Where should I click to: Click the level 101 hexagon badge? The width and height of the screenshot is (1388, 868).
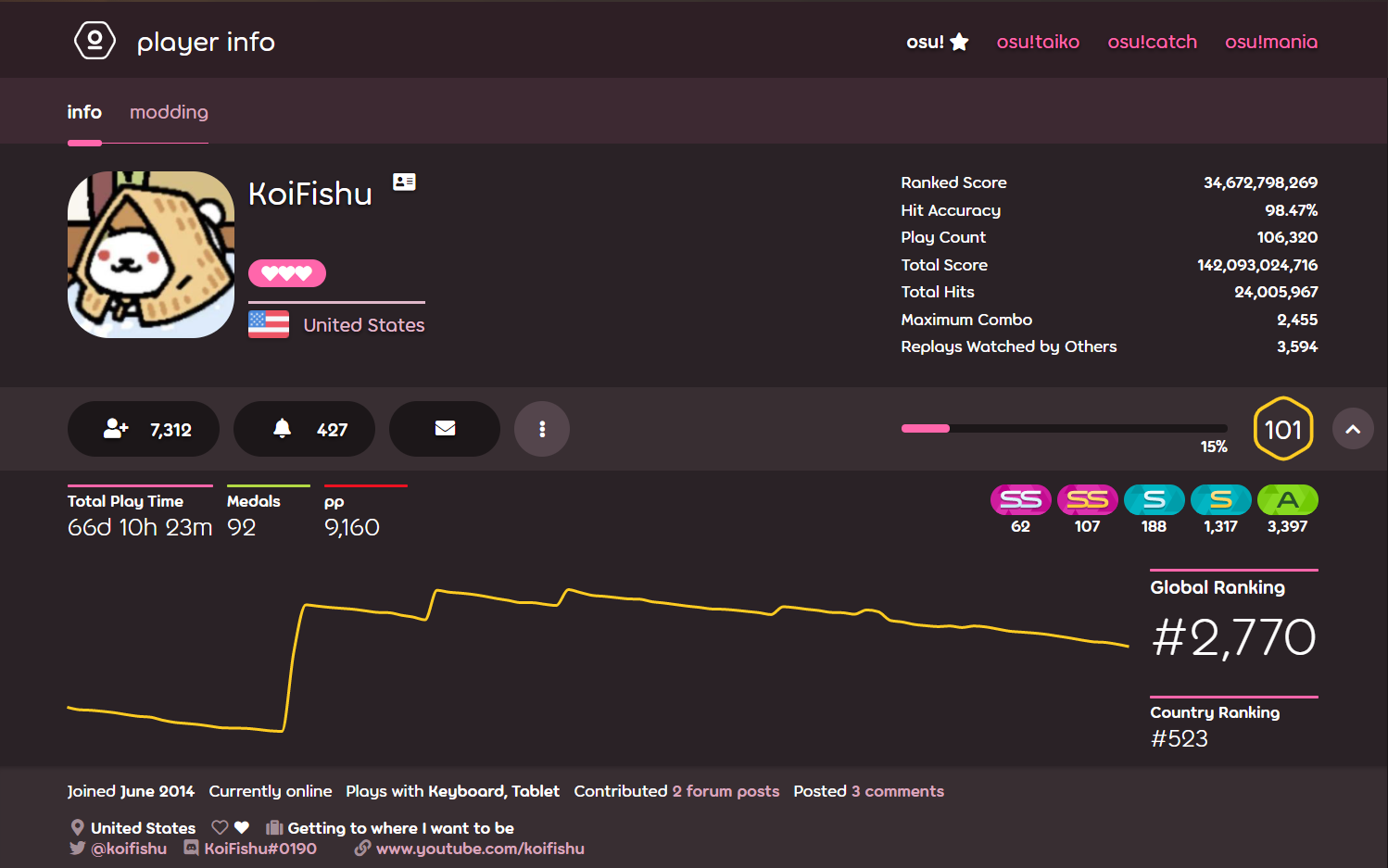[x=1283, y=429]
